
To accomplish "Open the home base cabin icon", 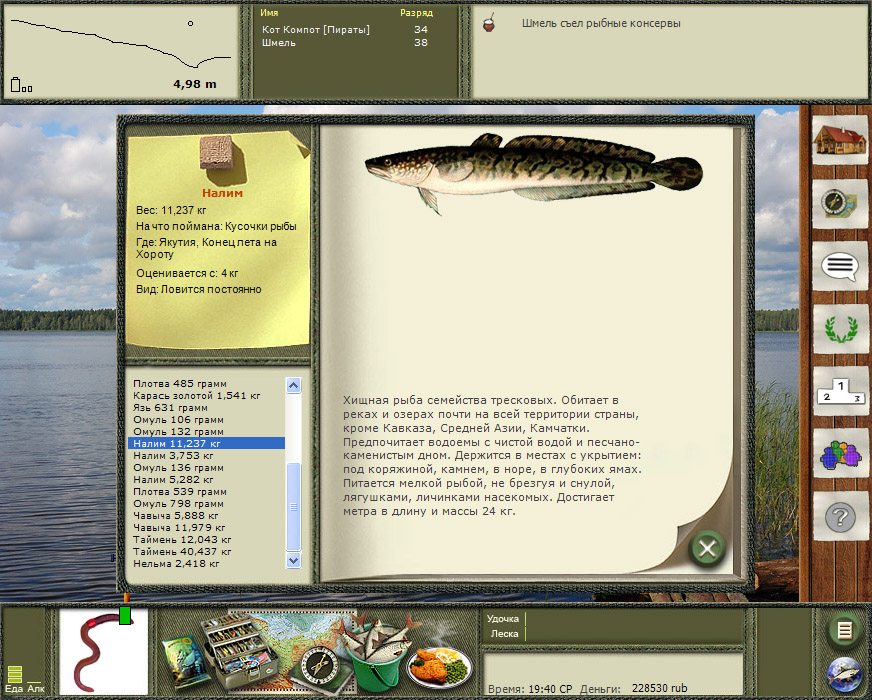I will point(838,141).
